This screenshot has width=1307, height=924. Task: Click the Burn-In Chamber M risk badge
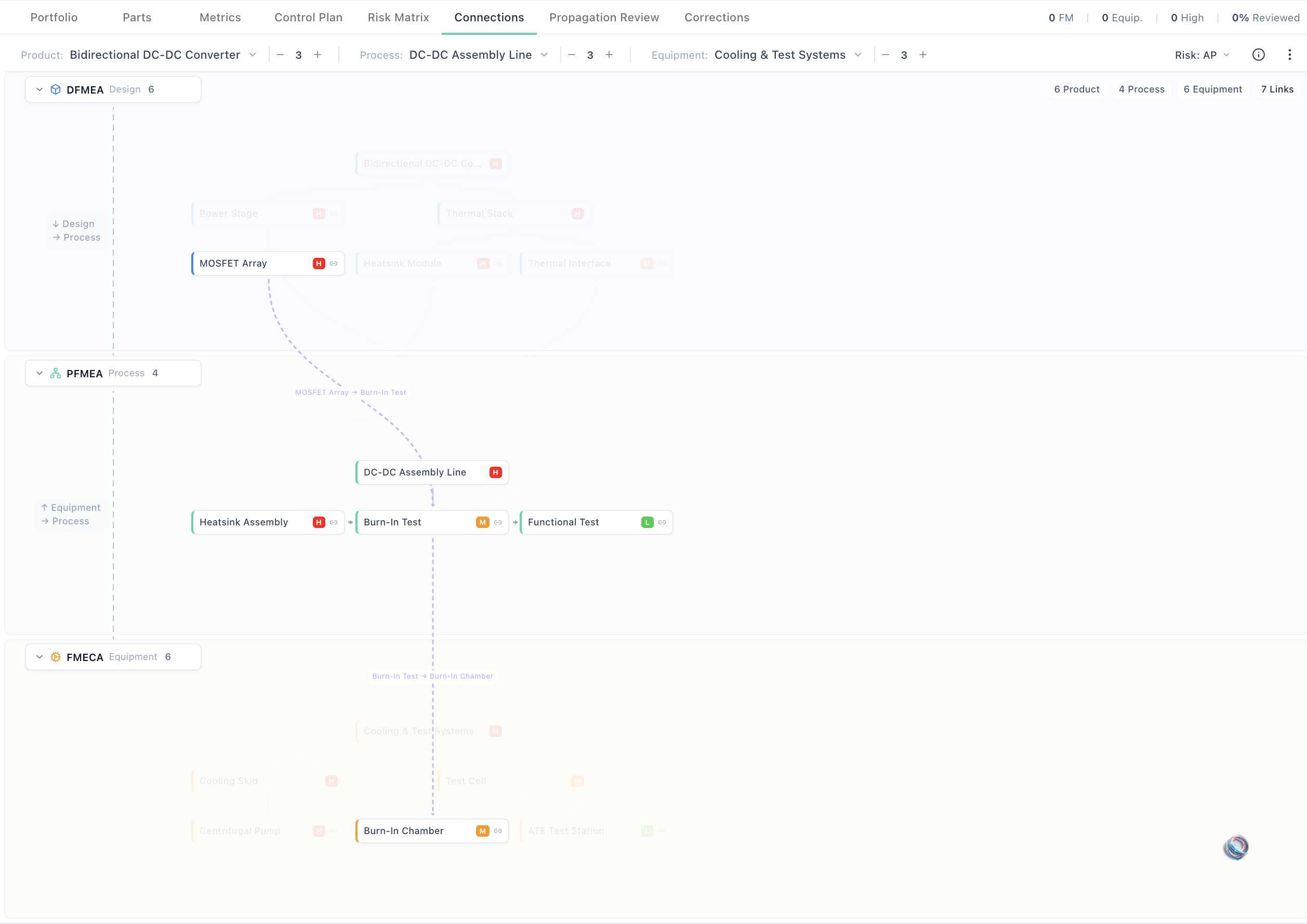[x=483, y=830]
